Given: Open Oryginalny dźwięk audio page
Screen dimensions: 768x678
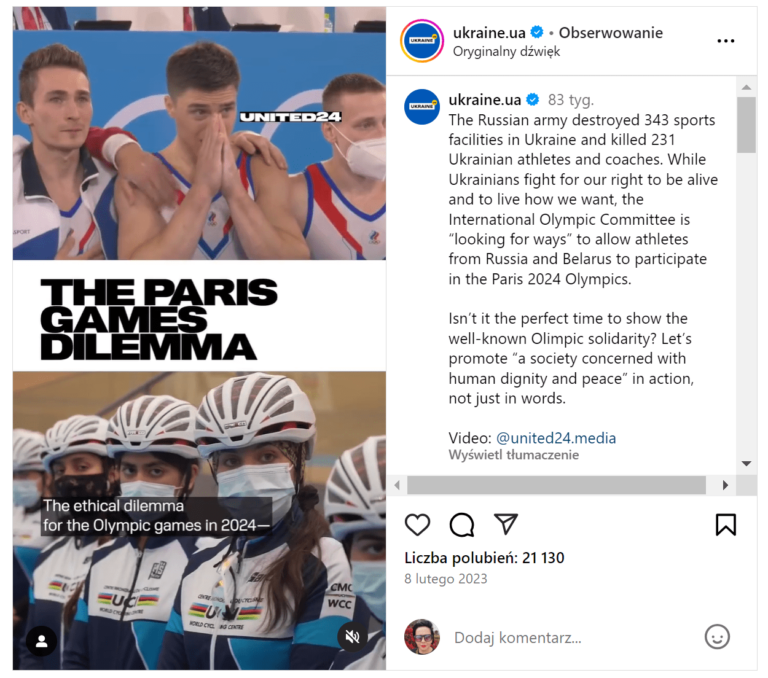Looking at the screenshot, I should [506, 51].
